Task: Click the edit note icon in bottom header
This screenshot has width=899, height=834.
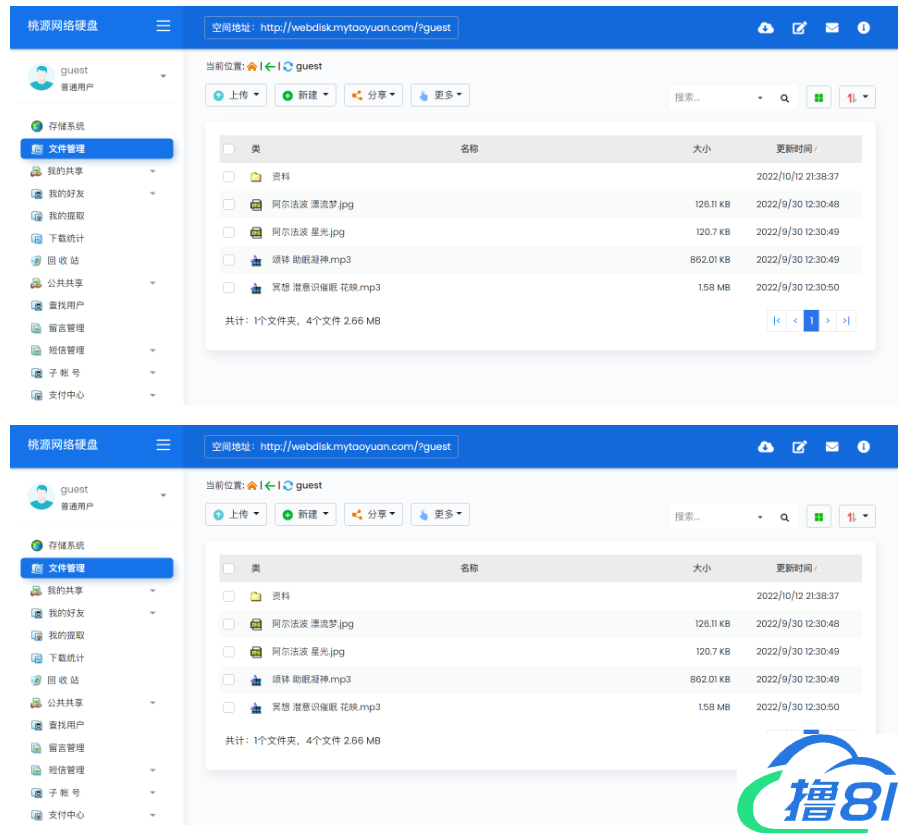Action: pos(799,447)
